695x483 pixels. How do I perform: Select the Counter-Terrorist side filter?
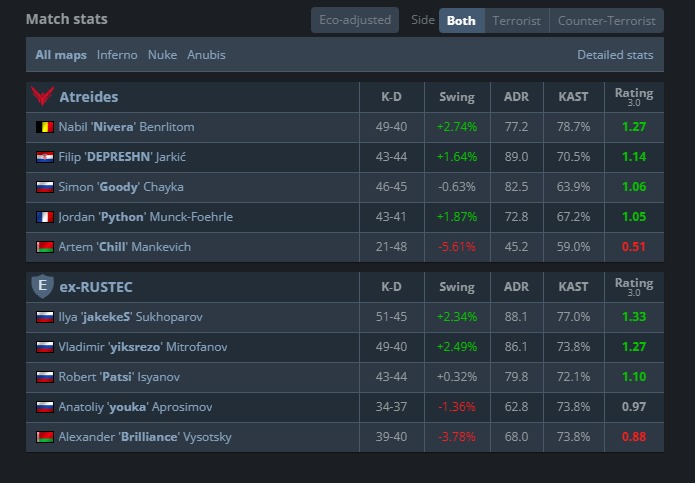pos(606,21)
